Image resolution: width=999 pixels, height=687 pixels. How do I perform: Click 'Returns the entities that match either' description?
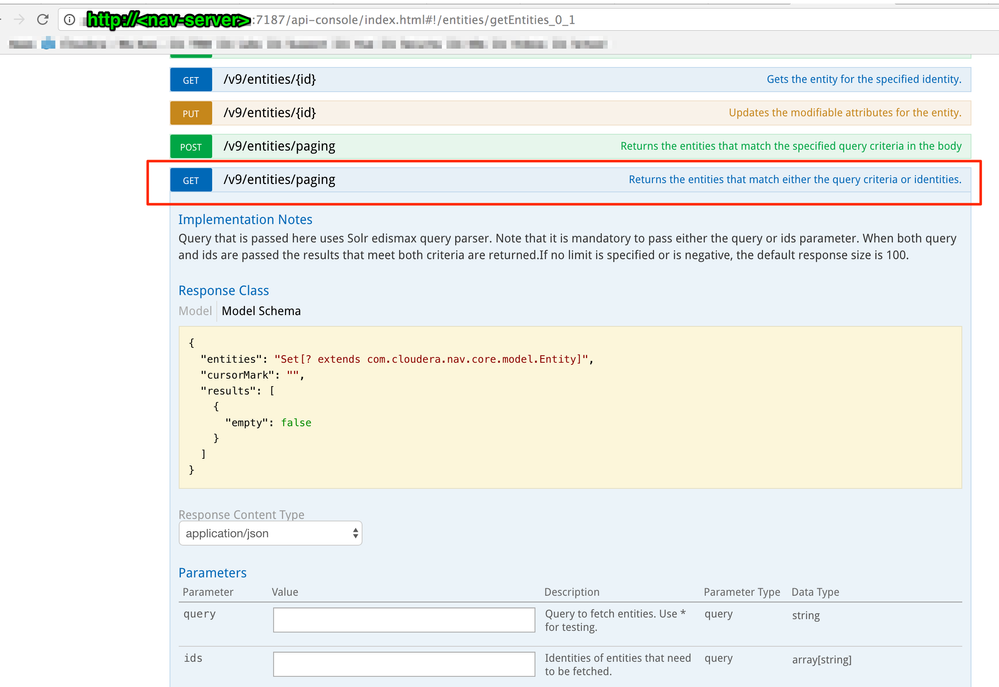click(x=795, y=180)
